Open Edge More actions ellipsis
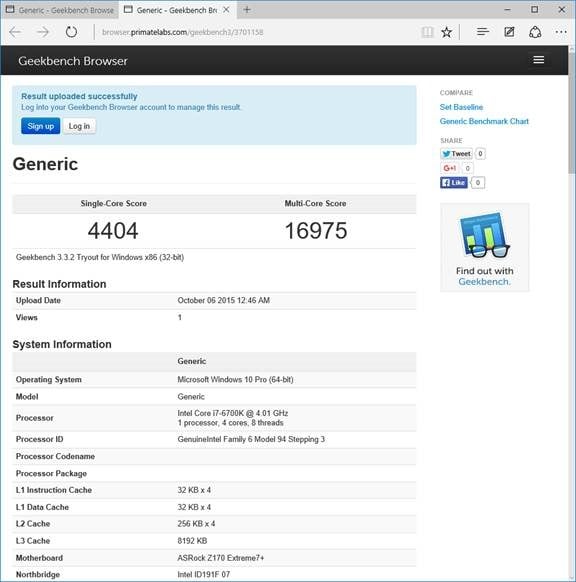Image resolution: width=576 pixels, height=582 pixels. 561,32
